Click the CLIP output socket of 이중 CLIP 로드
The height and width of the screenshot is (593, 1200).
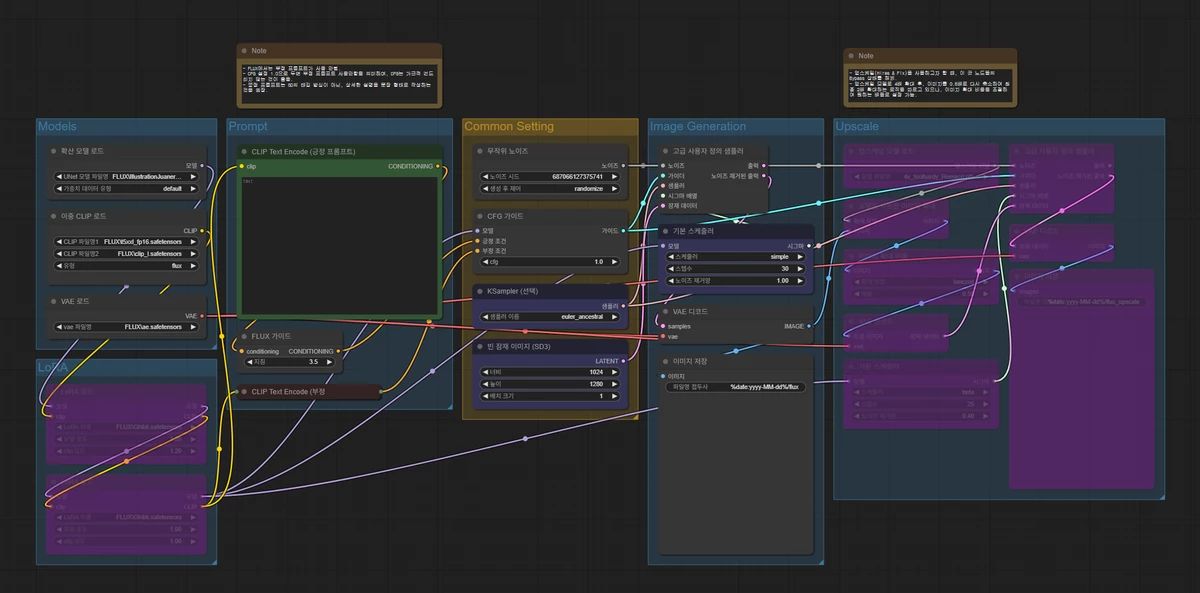[202, 230]
